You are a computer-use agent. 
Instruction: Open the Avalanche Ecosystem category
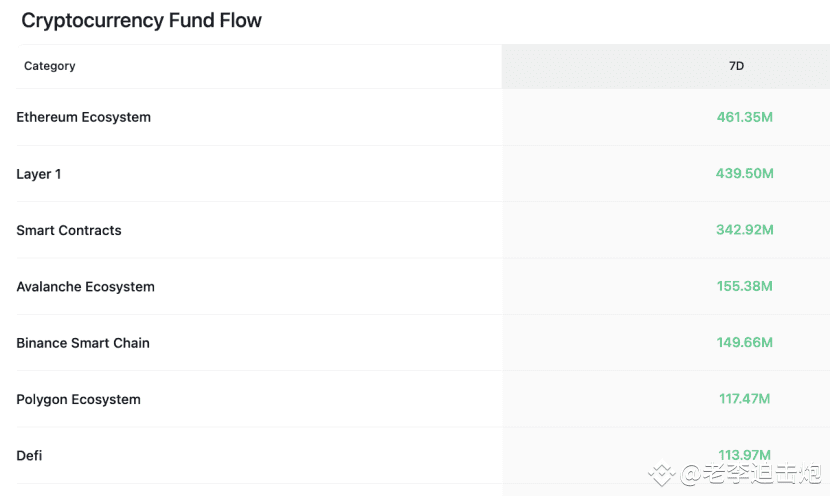(x=86, y=287)
